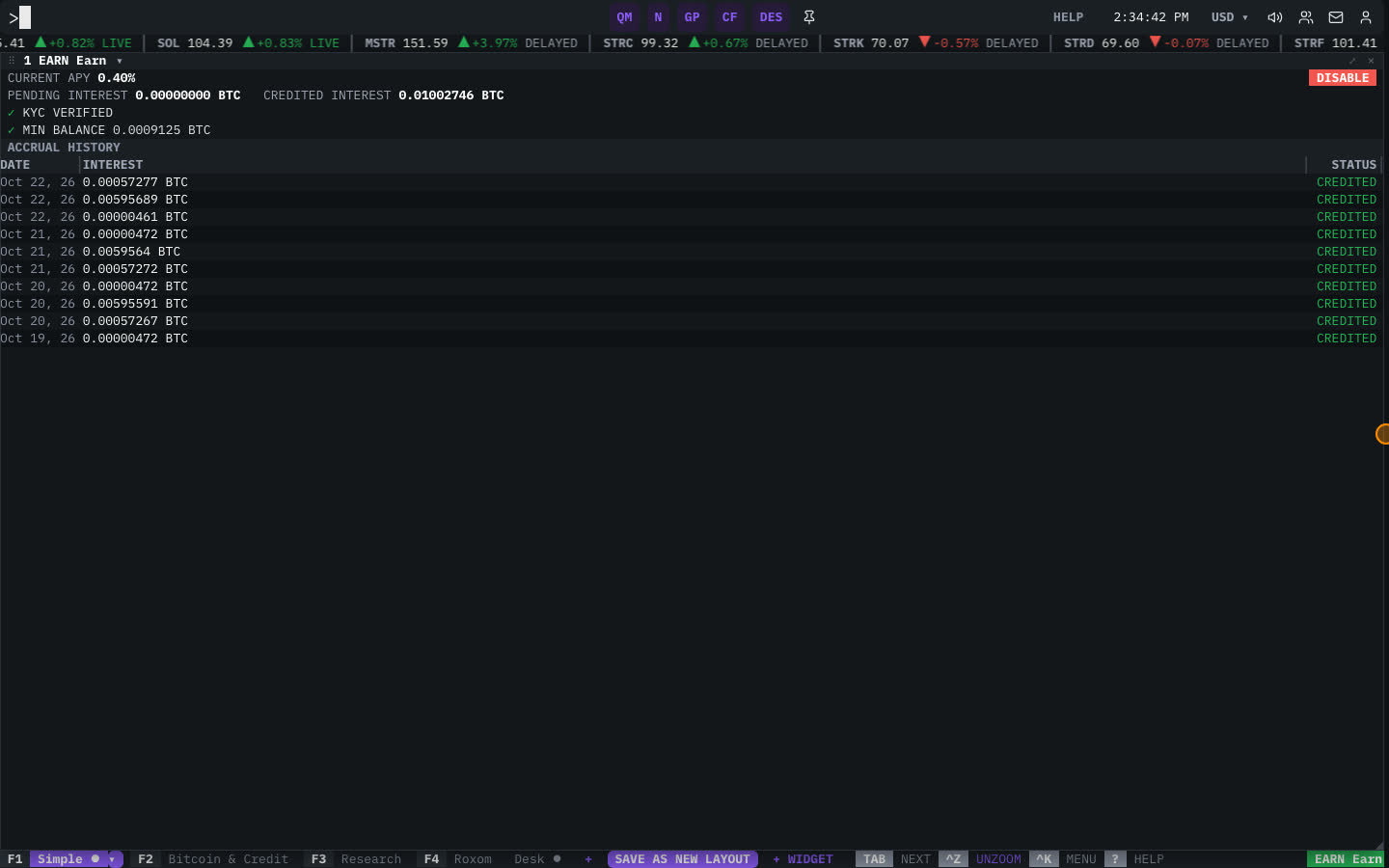Click the EARN Earn status indicator
Image resolution: width=1389 pixels, height=868 pixels.
point(1348,859)
